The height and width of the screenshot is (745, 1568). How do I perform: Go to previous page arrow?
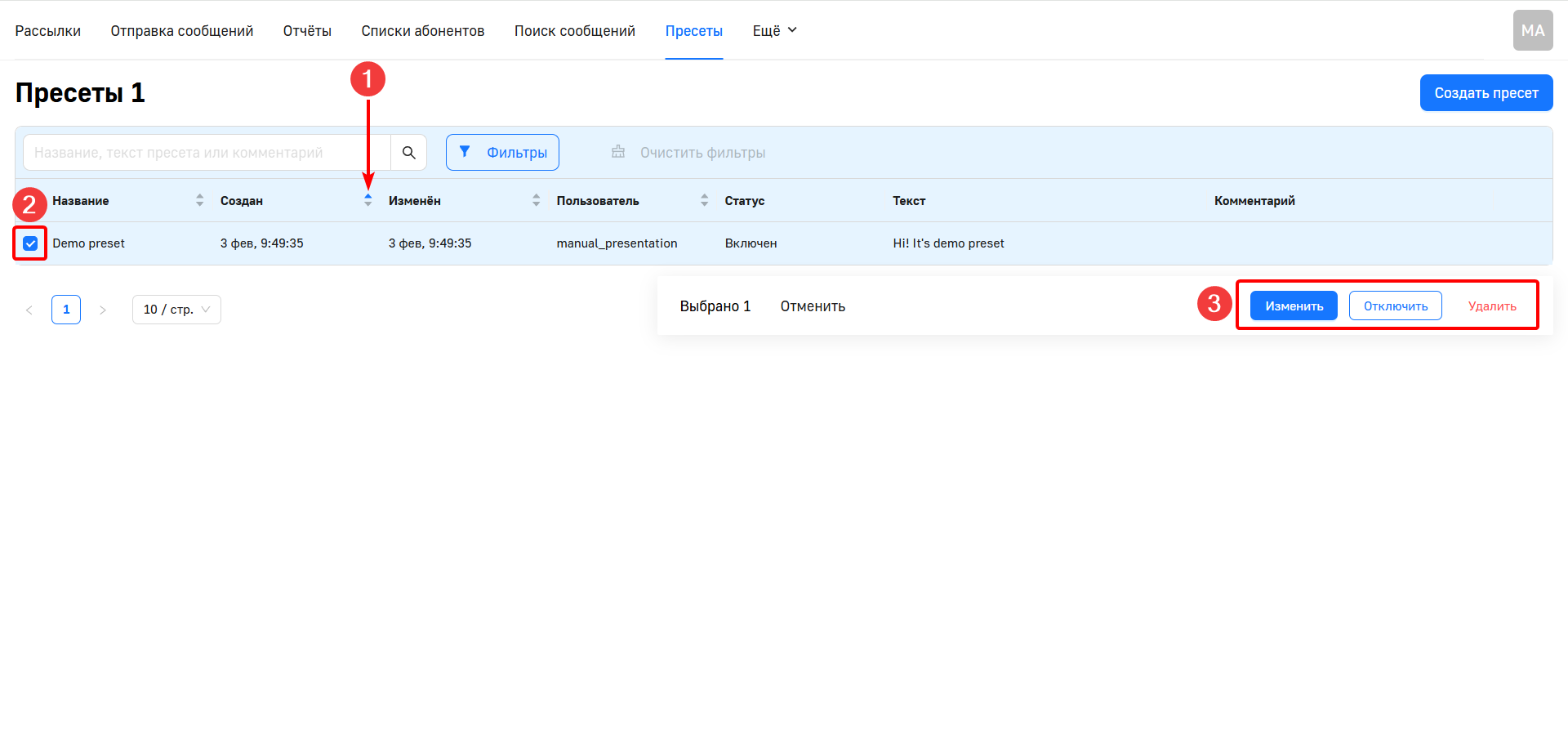tap(29, 310)
